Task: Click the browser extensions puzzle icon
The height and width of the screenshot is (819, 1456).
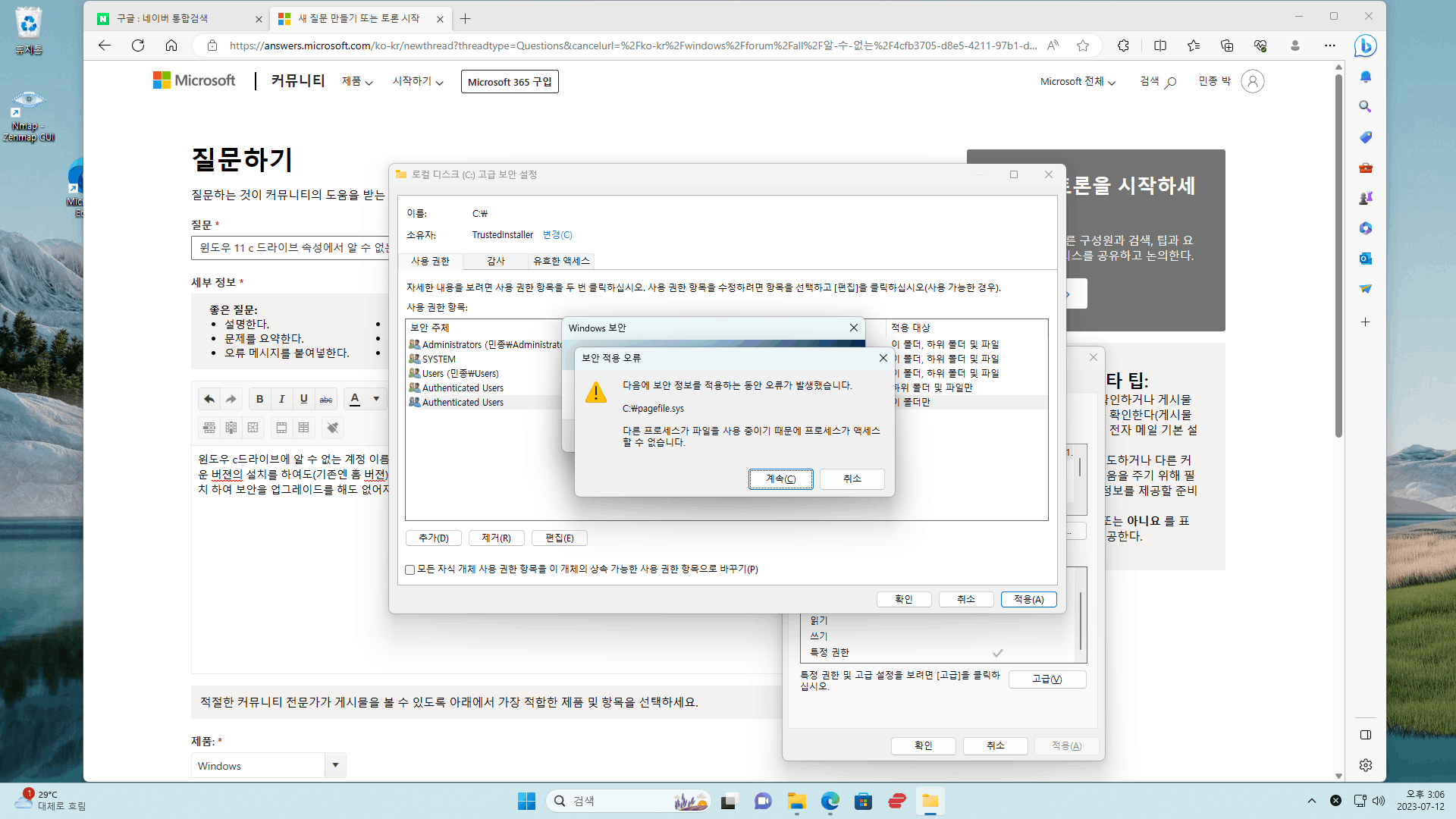Action: pyautogui.click(x=1123, y=45)
